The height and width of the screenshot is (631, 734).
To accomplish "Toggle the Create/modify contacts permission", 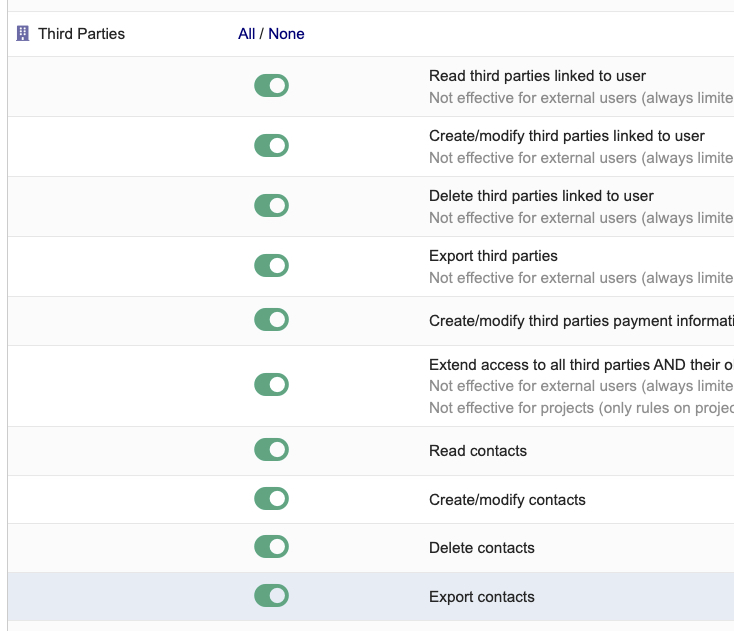I will [x=272, y=499].
